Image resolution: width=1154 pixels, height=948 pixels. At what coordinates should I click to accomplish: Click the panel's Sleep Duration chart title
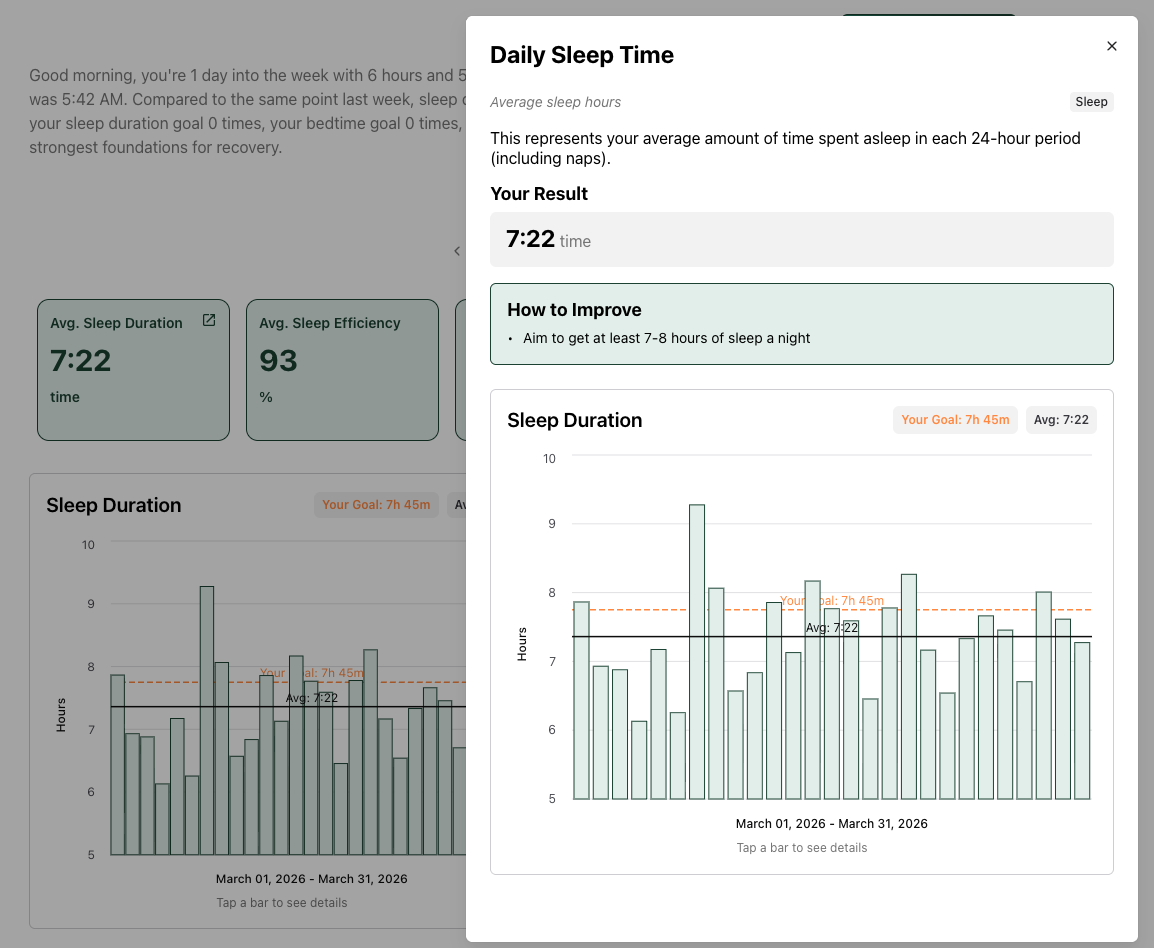(574, 420)
